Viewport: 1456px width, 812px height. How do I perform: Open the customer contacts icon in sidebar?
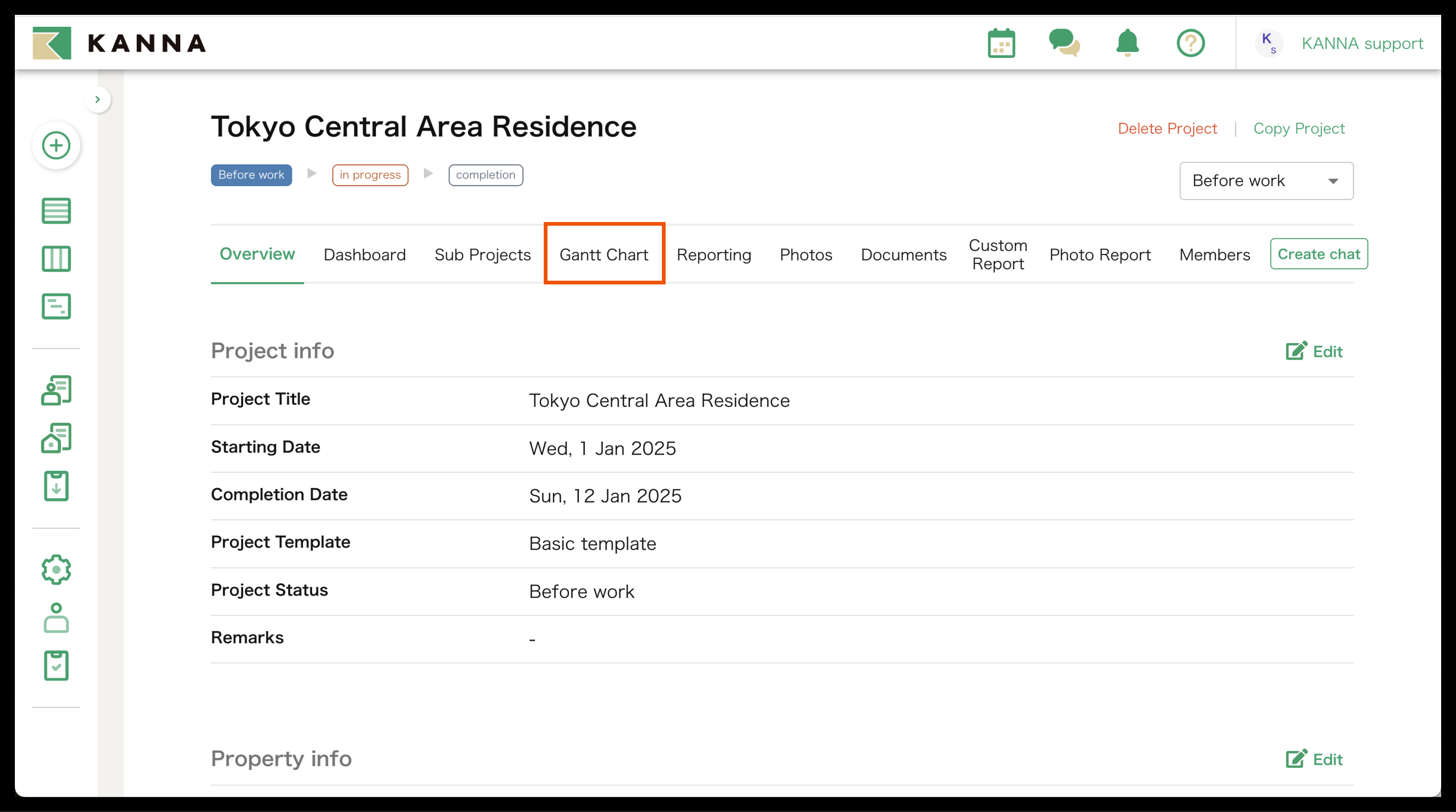point(56,389)
